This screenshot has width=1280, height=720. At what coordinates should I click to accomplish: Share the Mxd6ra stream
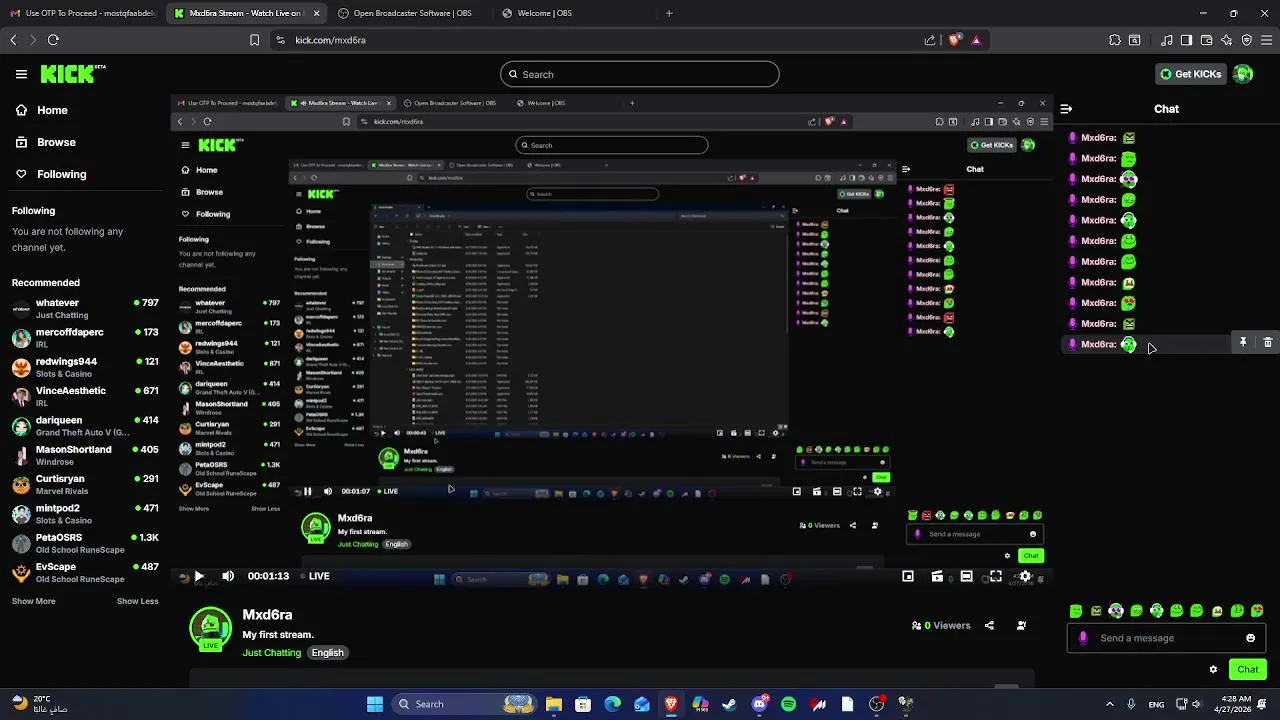click(989, 625)
